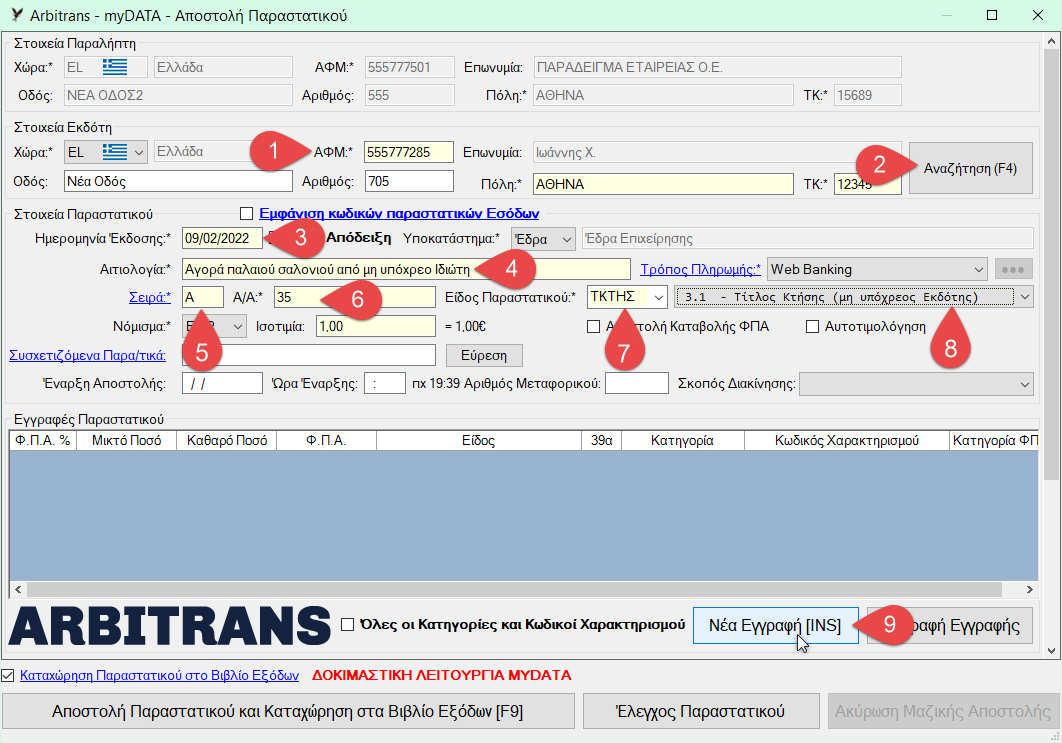Maximize the Arbitrans window
The width and height of the screenshot is (1062, 743).
(992, 15)
